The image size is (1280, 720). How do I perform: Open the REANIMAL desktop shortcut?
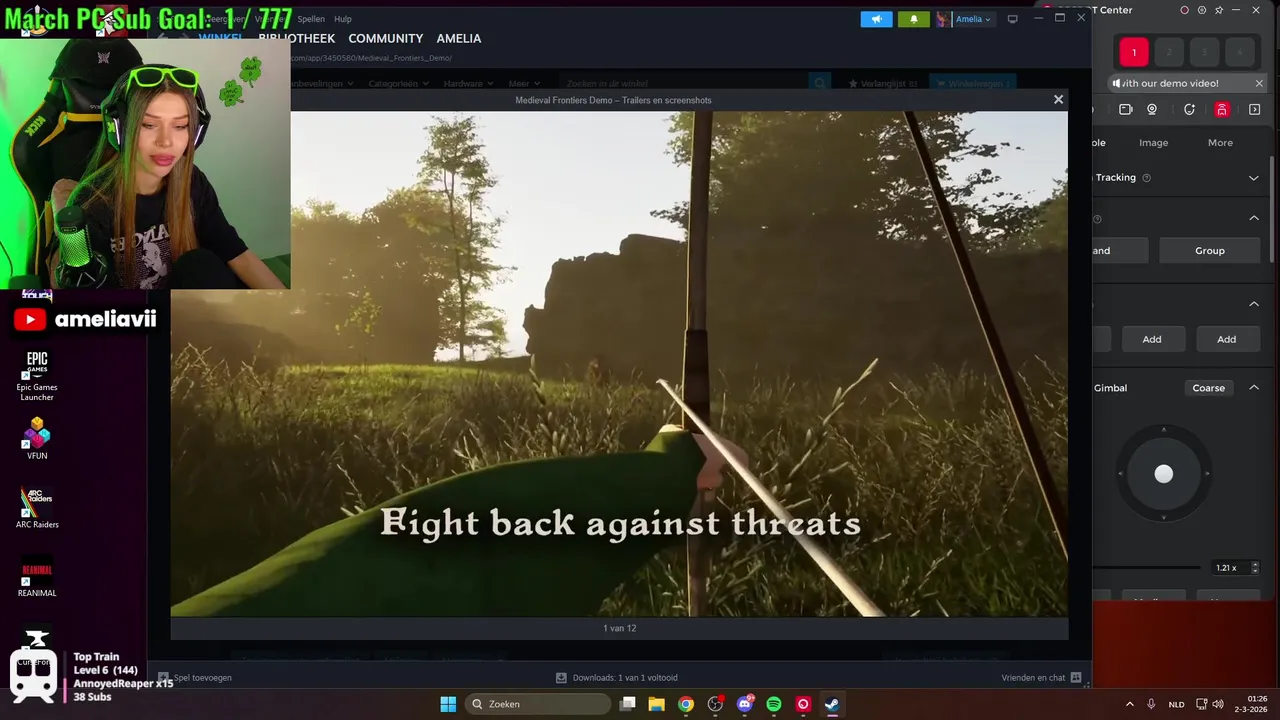[37, 577]
